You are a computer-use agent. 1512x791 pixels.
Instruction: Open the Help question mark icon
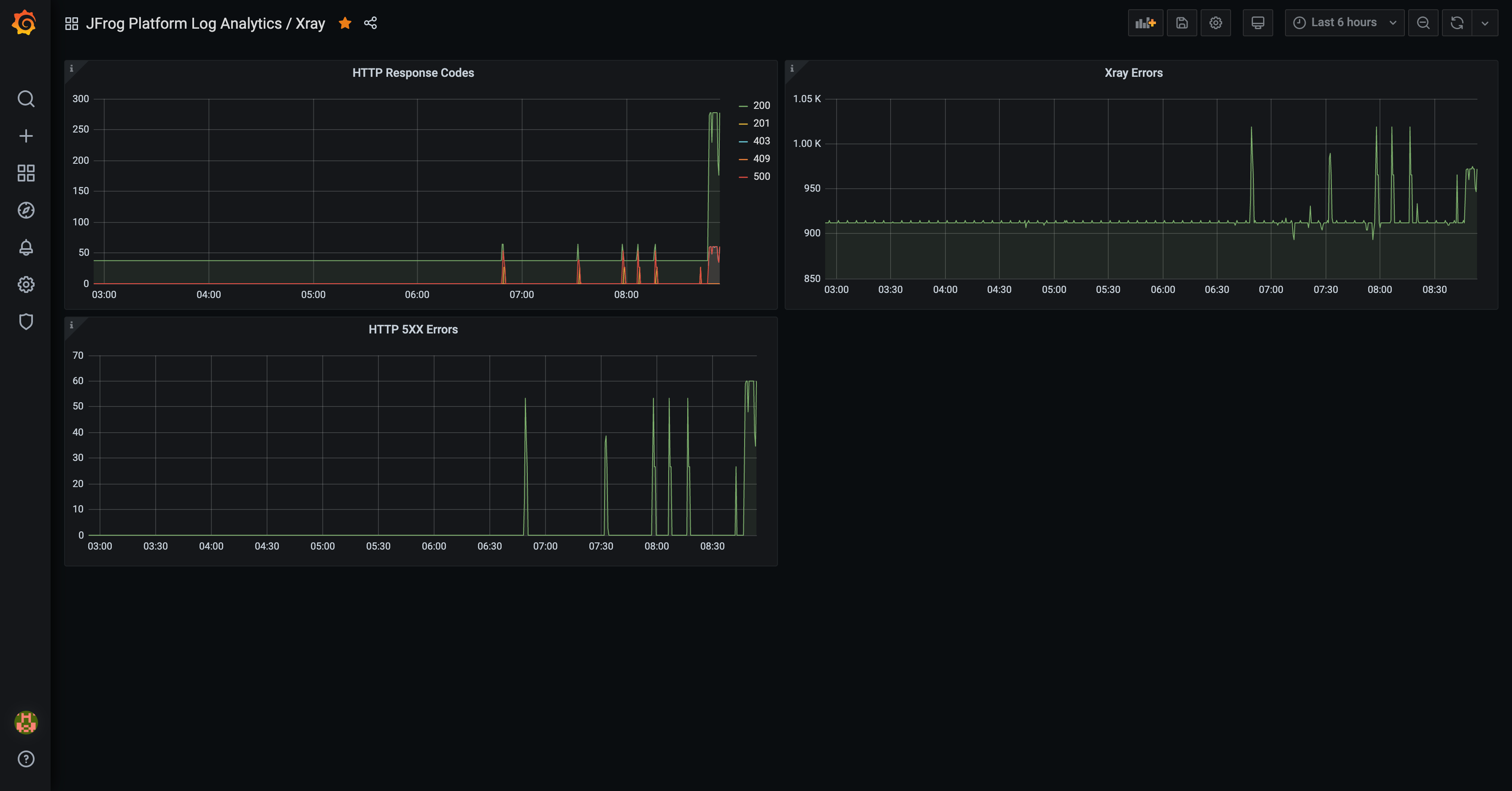pos(26,759)
